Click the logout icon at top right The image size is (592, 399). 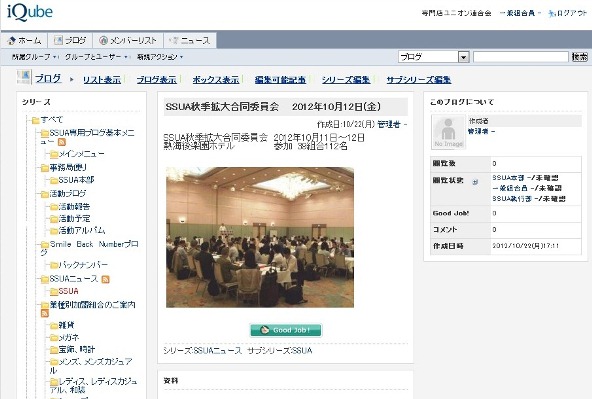click(552, 14)
